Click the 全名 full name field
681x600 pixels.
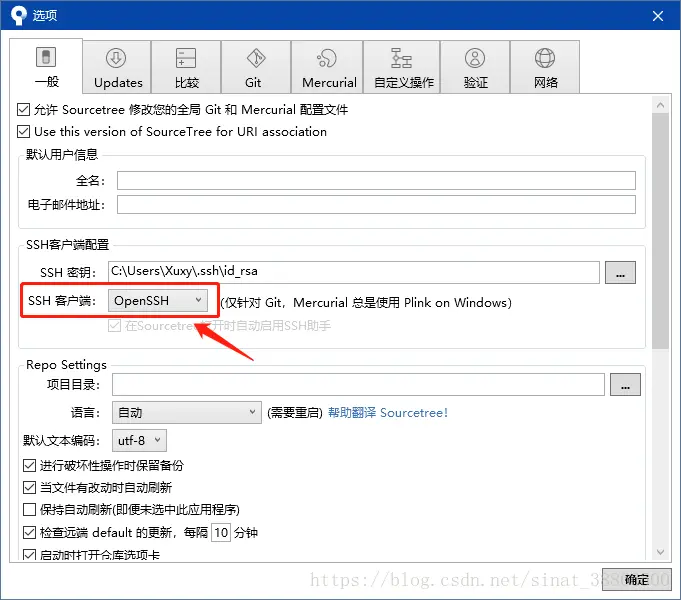[376, 180]
